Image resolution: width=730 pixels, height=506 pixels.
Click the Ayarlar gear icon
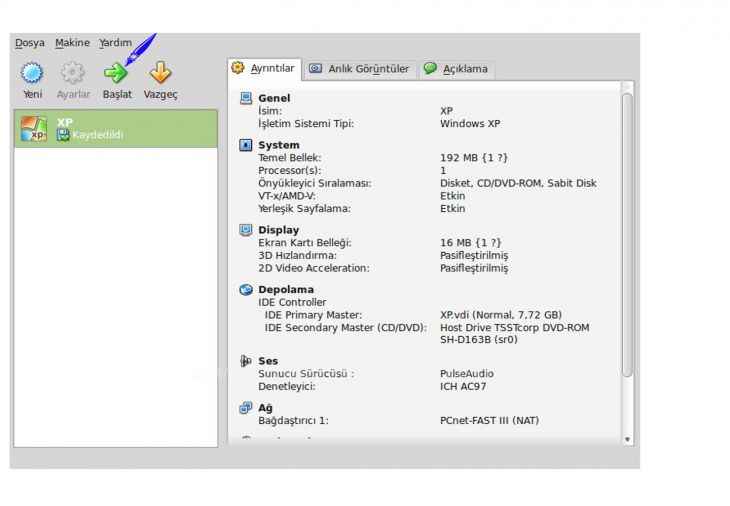pos(72,73)
